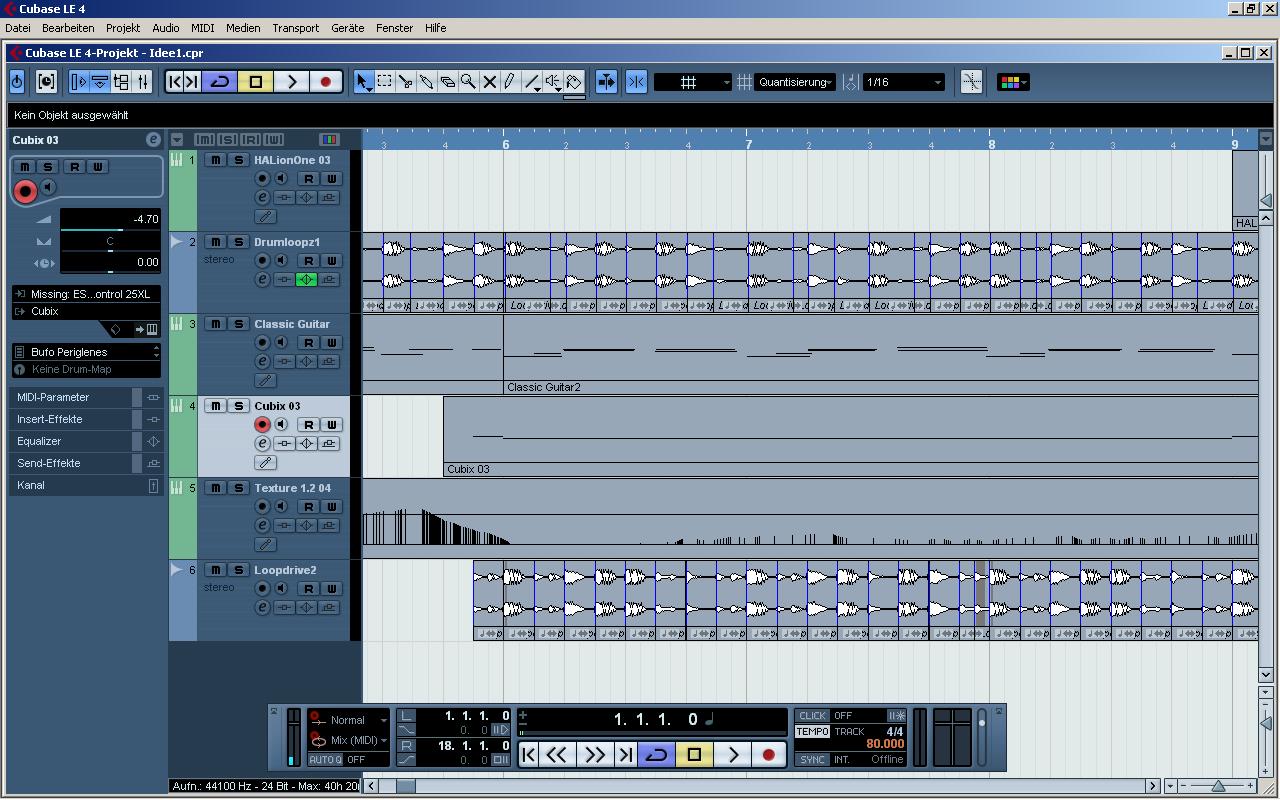Viewport: 1280px width, 800px height.
Task: Select the Scissors split tool in toolbar
Action: coord(405,82)
